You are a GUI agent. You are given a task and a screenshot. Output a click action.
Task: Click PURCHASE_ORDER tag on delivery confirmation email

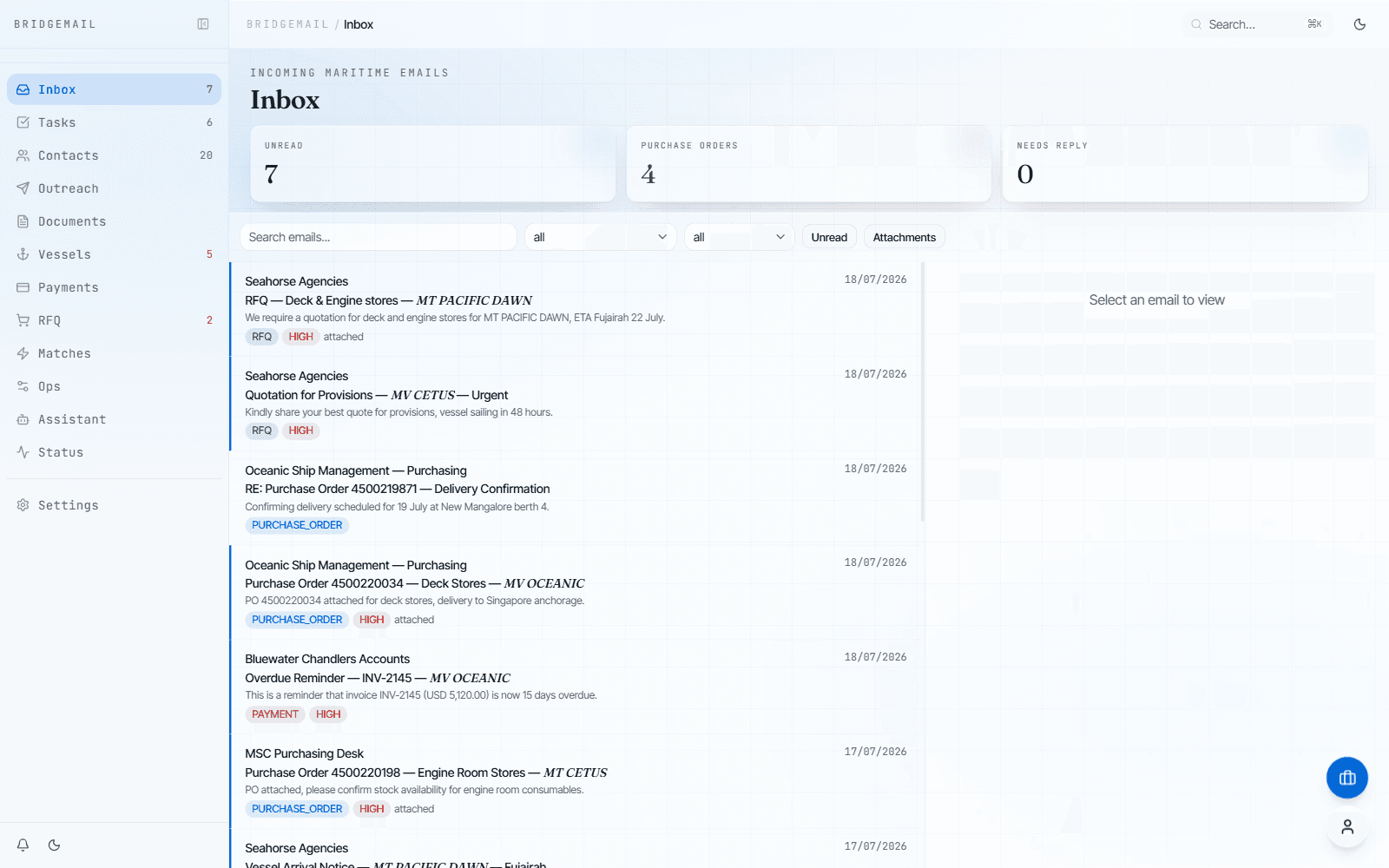pyautogui.click(x=297, y=525)
